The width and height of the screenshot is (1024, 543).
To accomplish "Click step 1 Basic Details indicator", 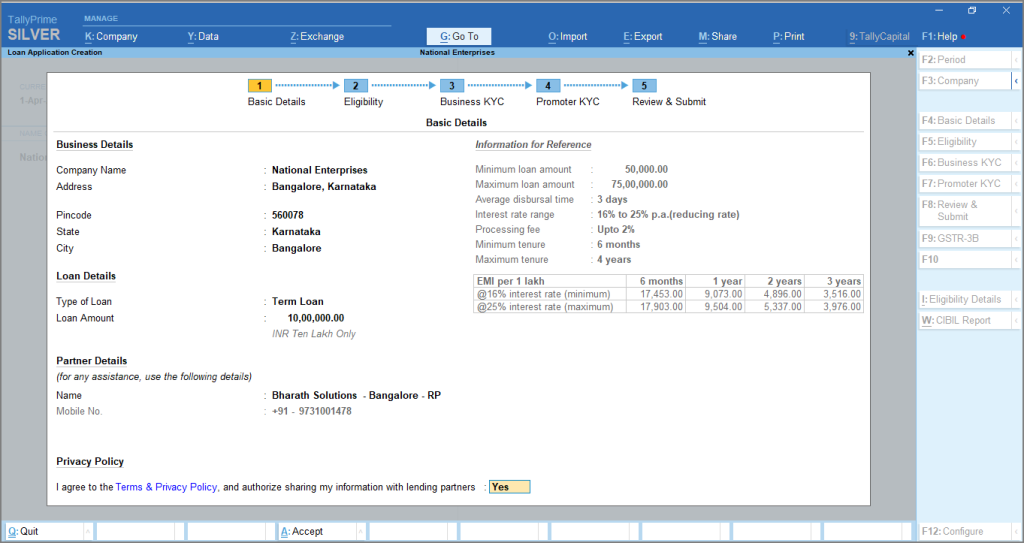I will 259,86.
